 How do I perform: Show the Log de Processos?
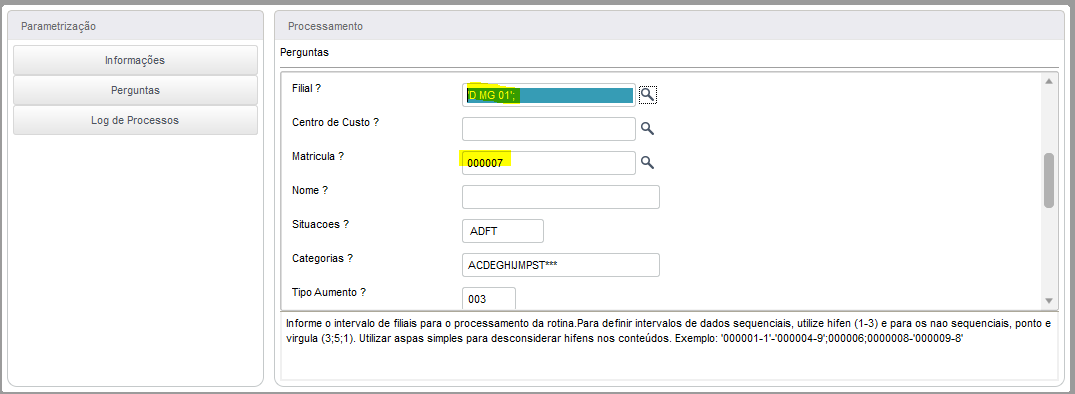point(135,121)
